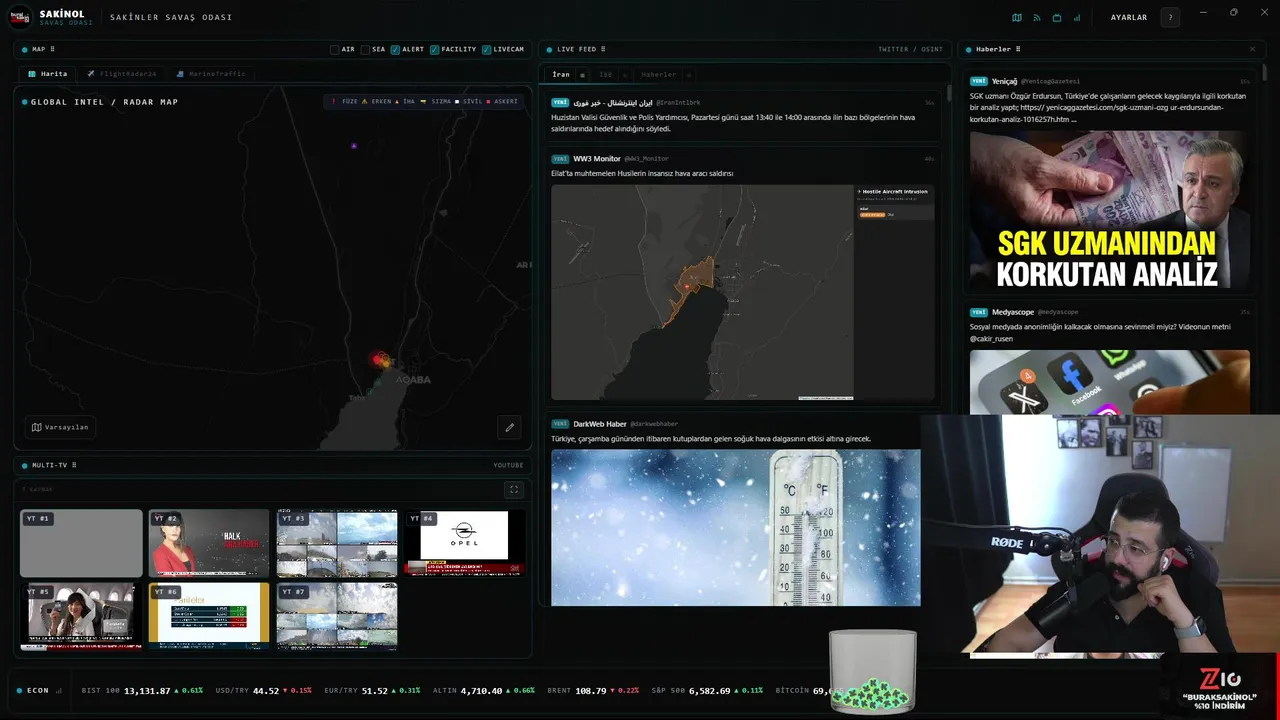1280x720 pixels.
Task: Click the SIZMA legend item
Action: pyautogui.click(x=436, y=101)
